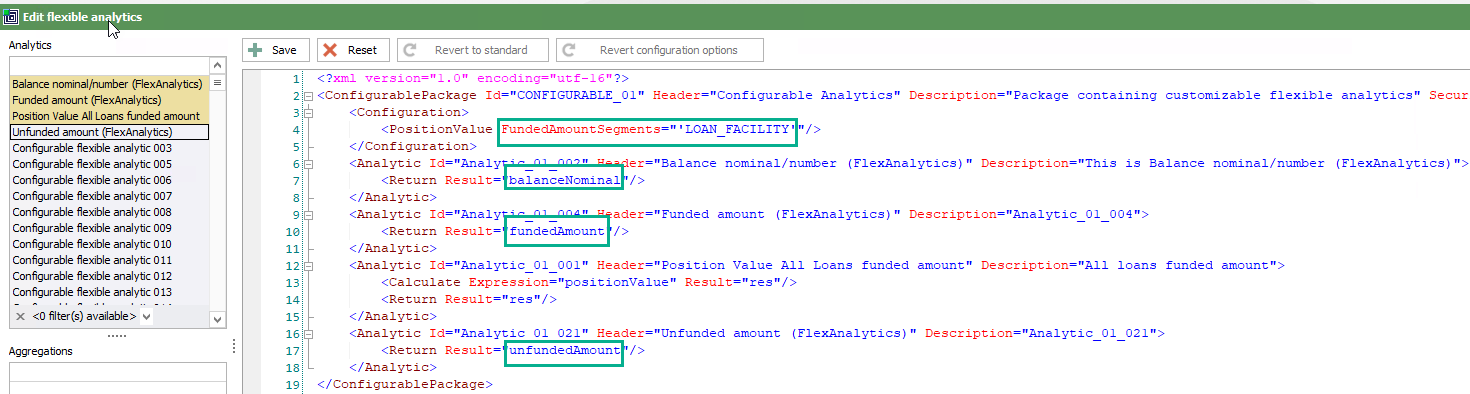
Task: Clear filters with the X icon
Action: click(20, 316)
